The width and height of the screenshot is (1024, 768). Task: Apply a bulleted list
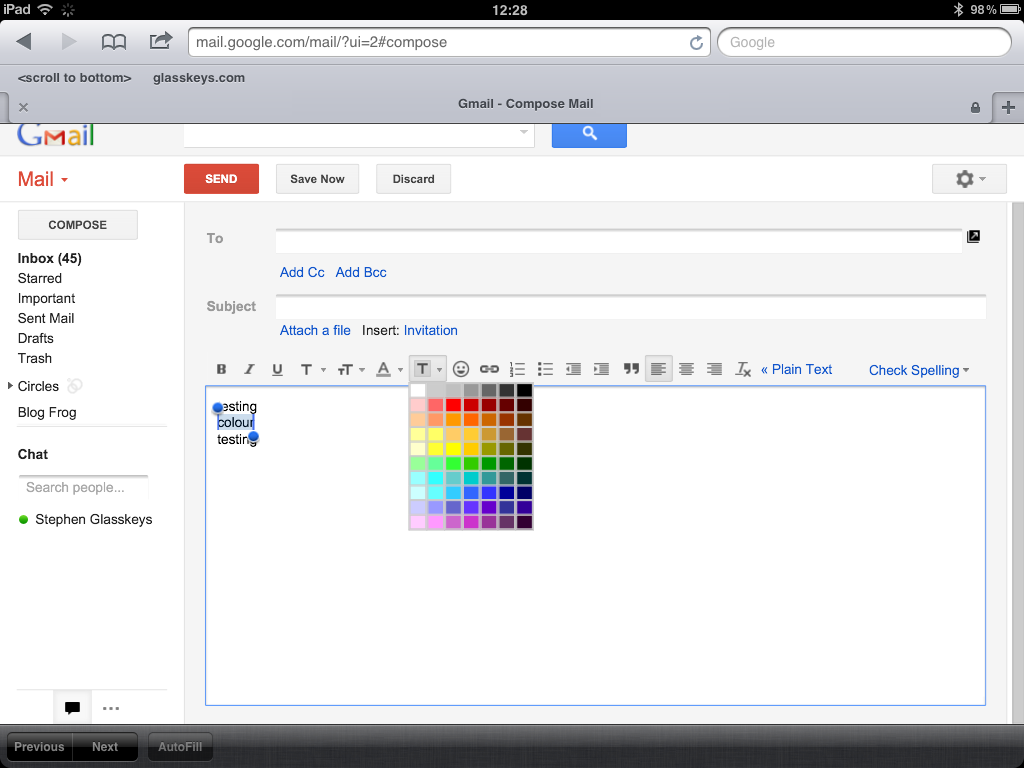pyautogui.click(x=545, y=369)
